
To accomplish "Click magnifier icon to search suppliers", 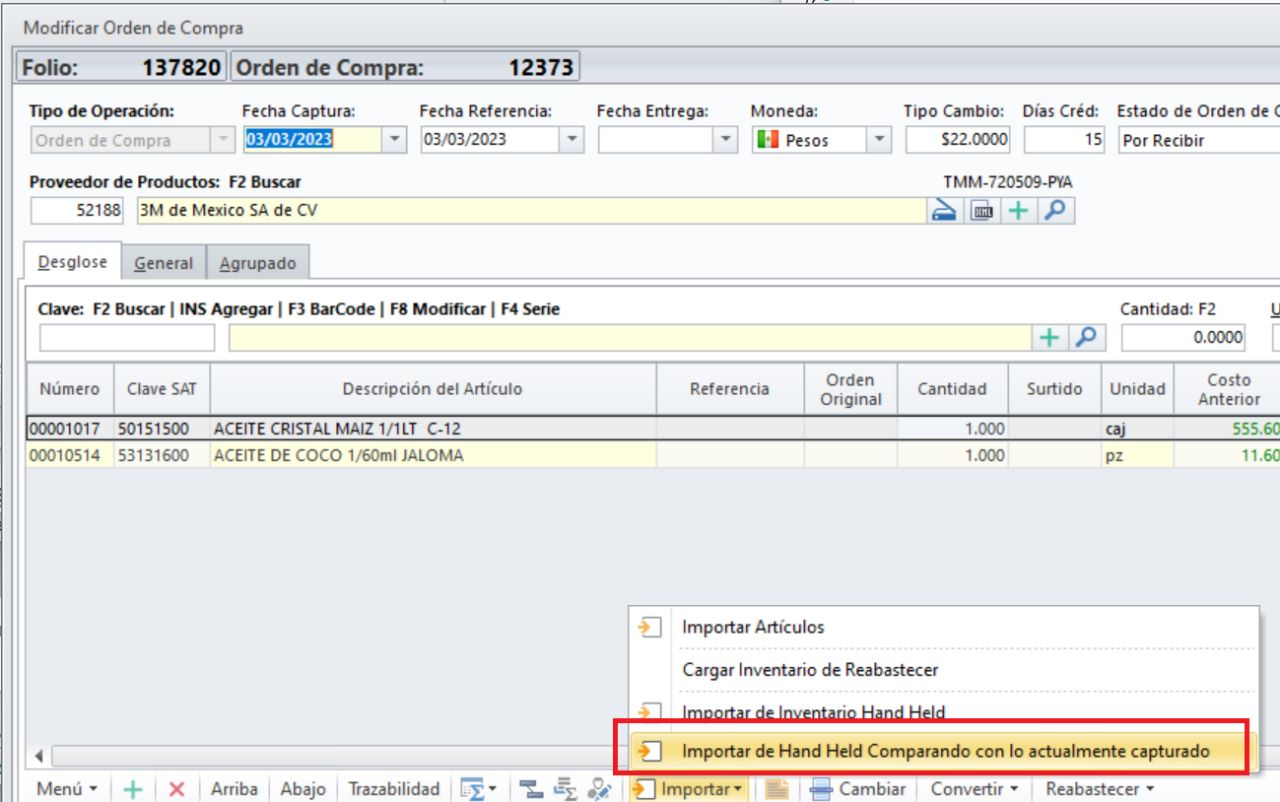I will pos(1055,211).
